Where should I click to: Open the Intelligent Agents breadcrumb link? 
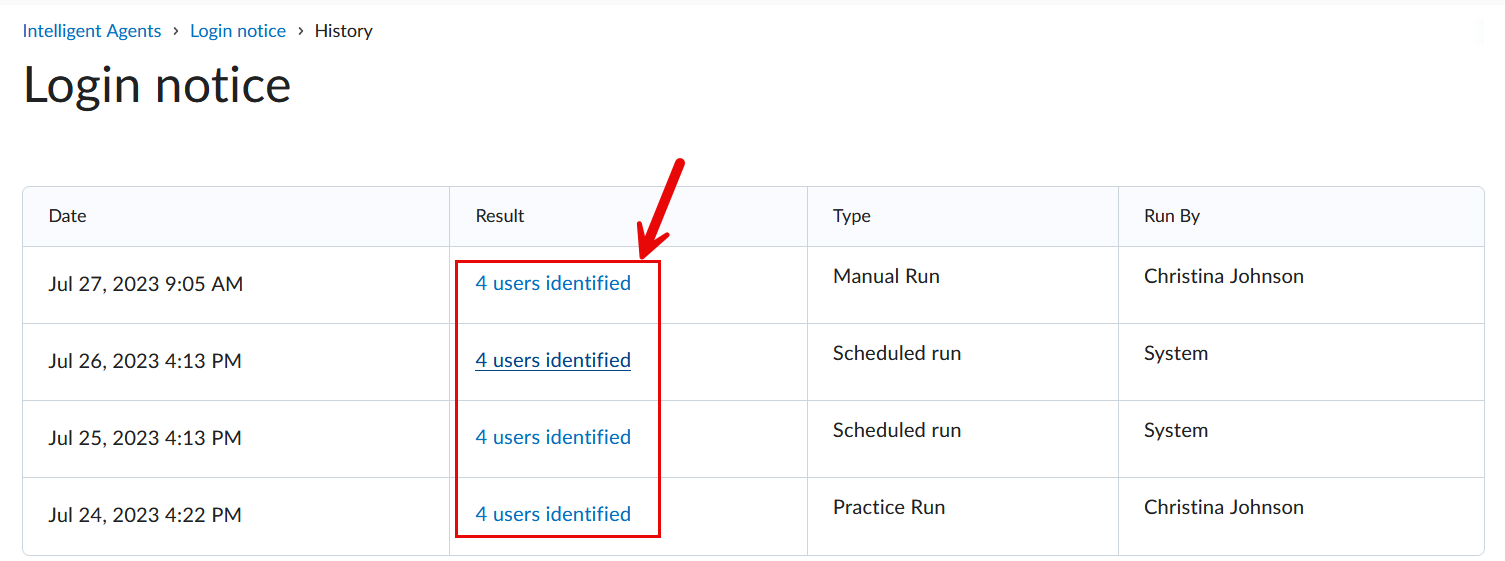tap(92, 31)
